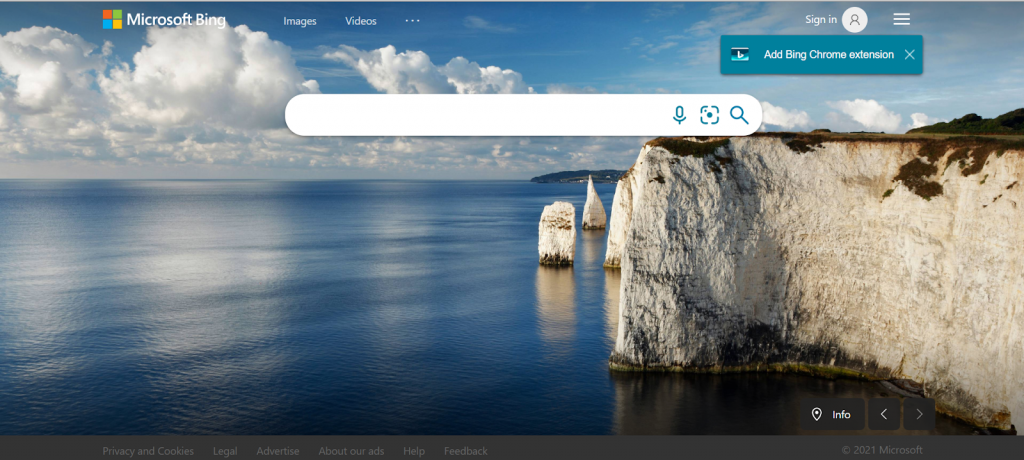Click inside the search text box
Screen dimensions: 1024x460
click(475, 115)
